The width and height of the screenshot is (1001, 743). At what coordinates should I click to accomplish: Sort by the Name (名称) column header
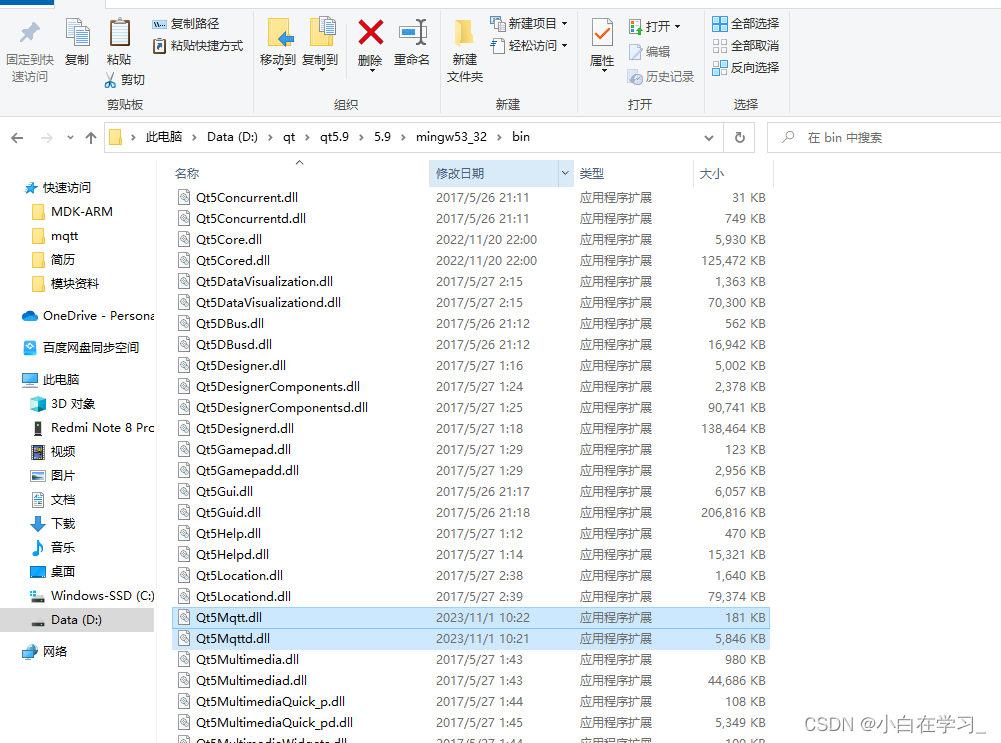tap(187, 174)
